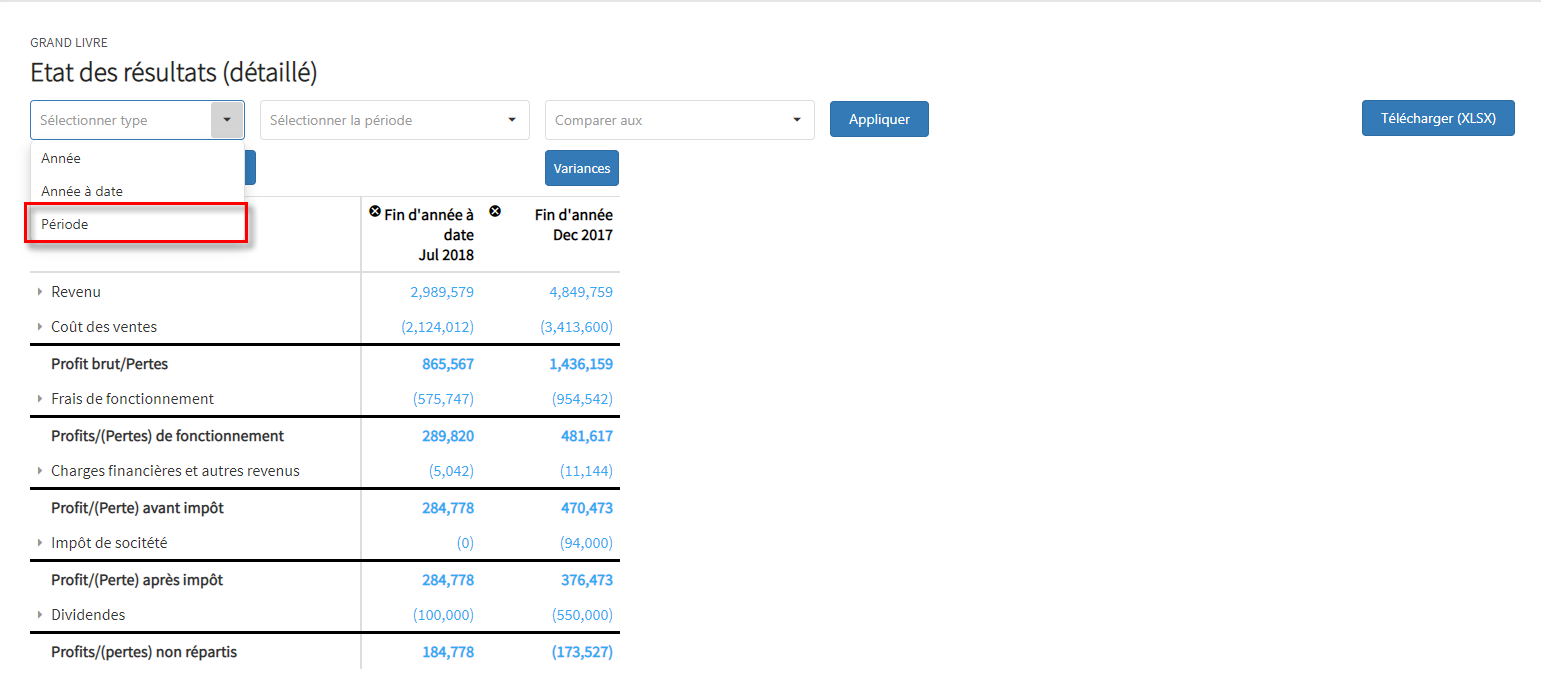Click the Appliquer button
1541x688 pixels.
point(879,119)
